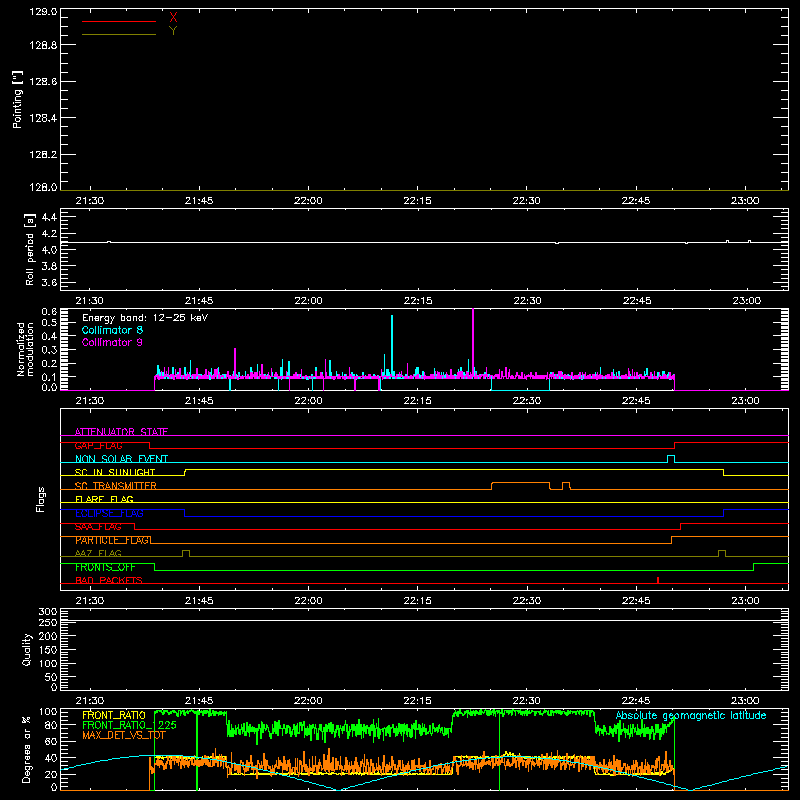Click 23:00 label under the Flags panel
The width and height of the screenshot is (800, 800).
745,601
